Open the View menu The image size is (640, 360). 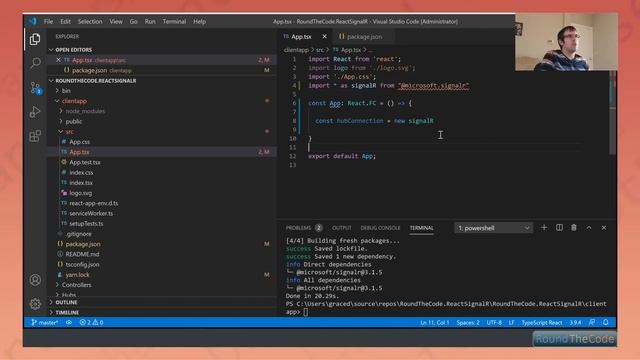click(x=116, y=21)
